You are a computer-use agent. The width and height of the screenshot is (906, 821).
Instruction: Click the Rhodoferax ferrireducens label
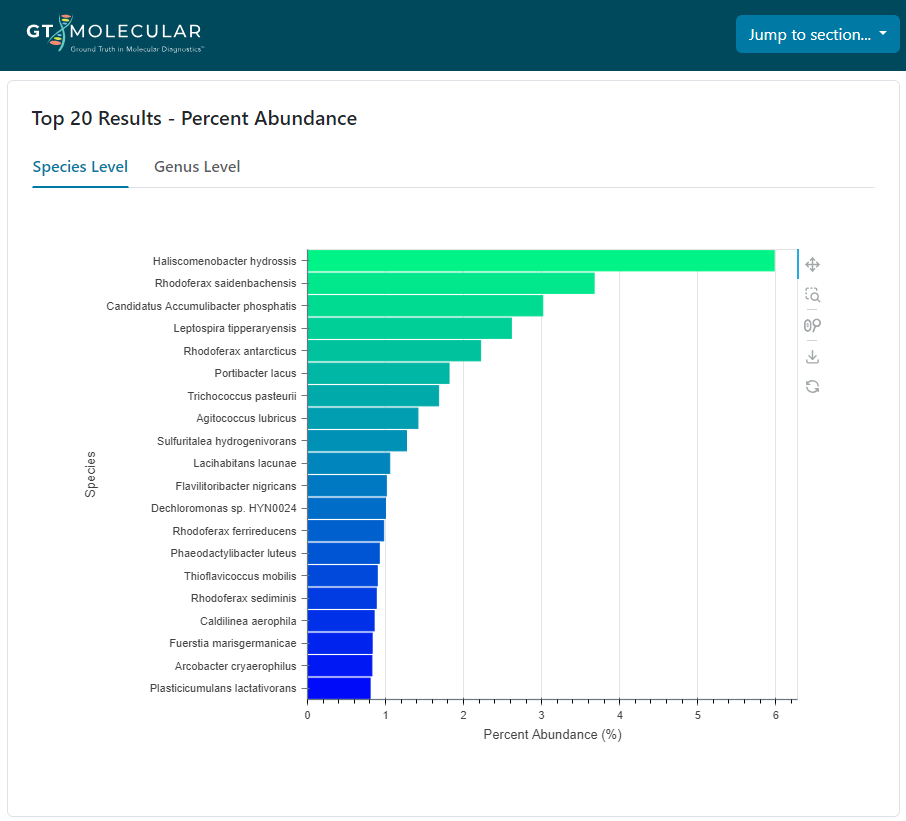click(x=234, y=531)
